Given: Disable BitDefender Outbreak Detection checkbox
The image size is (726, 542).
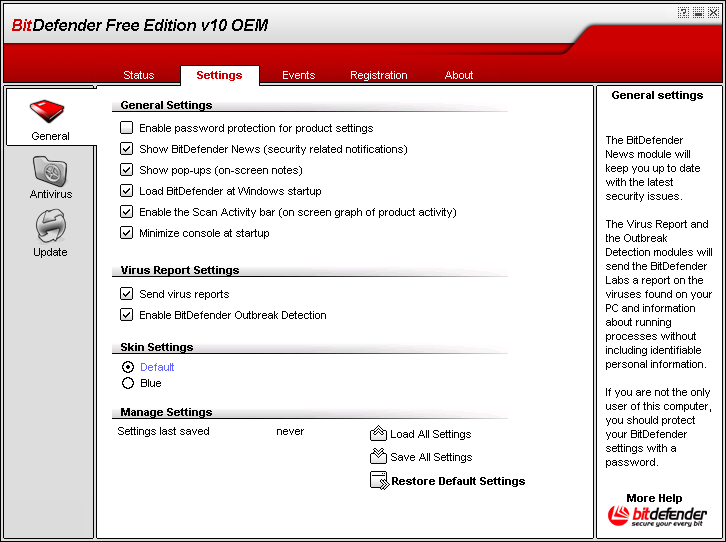Looking at the screenshot, I should [126, 314].
